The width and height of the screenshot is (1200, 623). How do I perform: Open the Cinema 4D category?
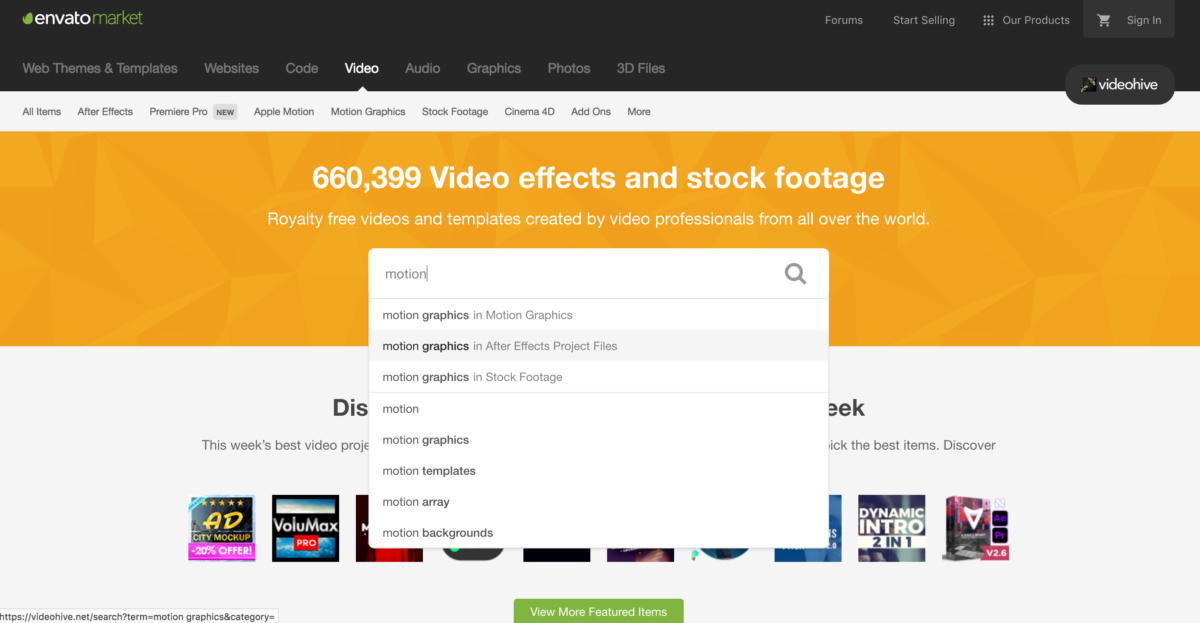[529, 112]
